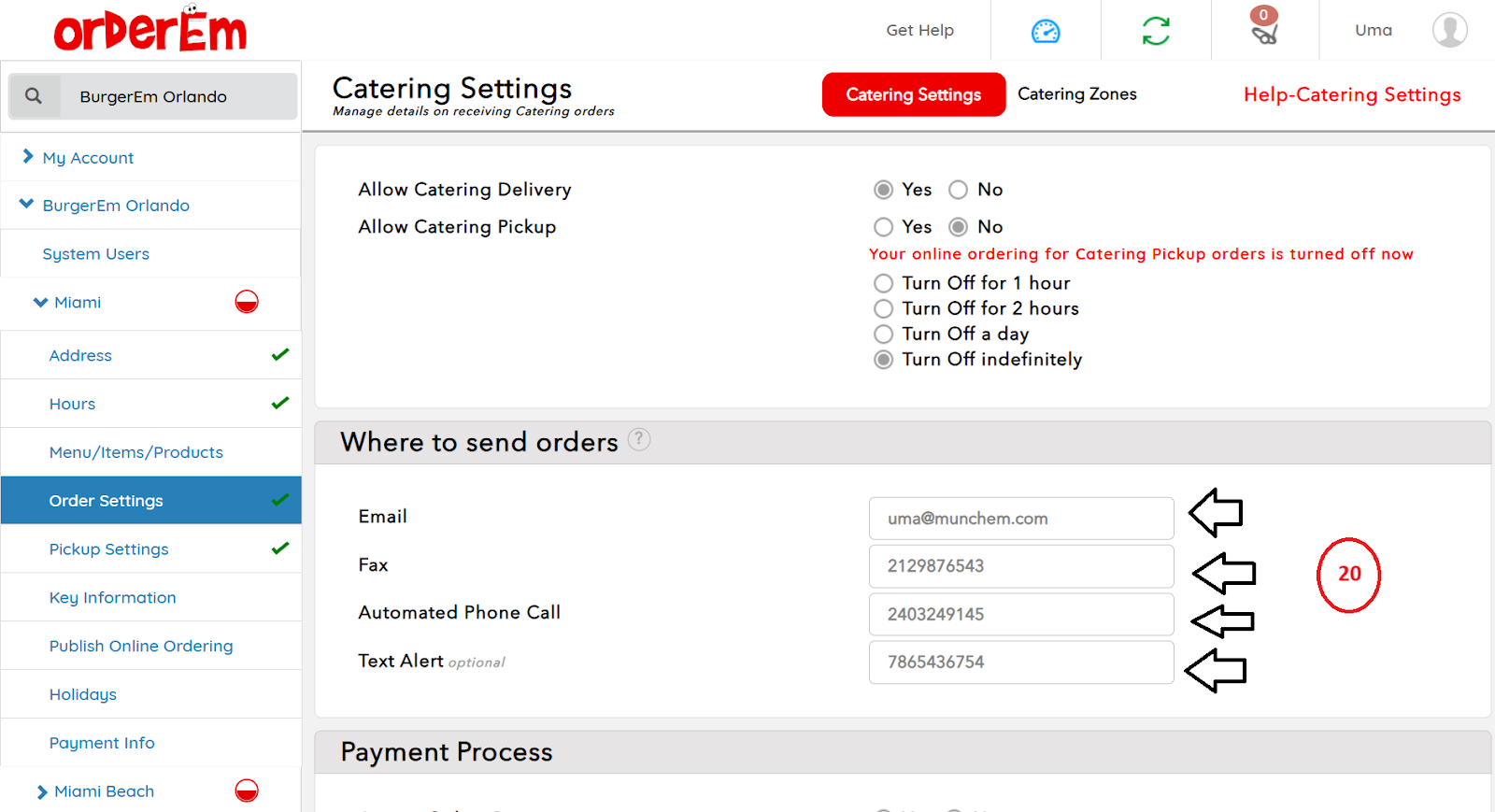Select Yes for Allow Catering Pickup
This screenshot has width=1495, height=812.
pyautogui.click(x=883, y=227)
